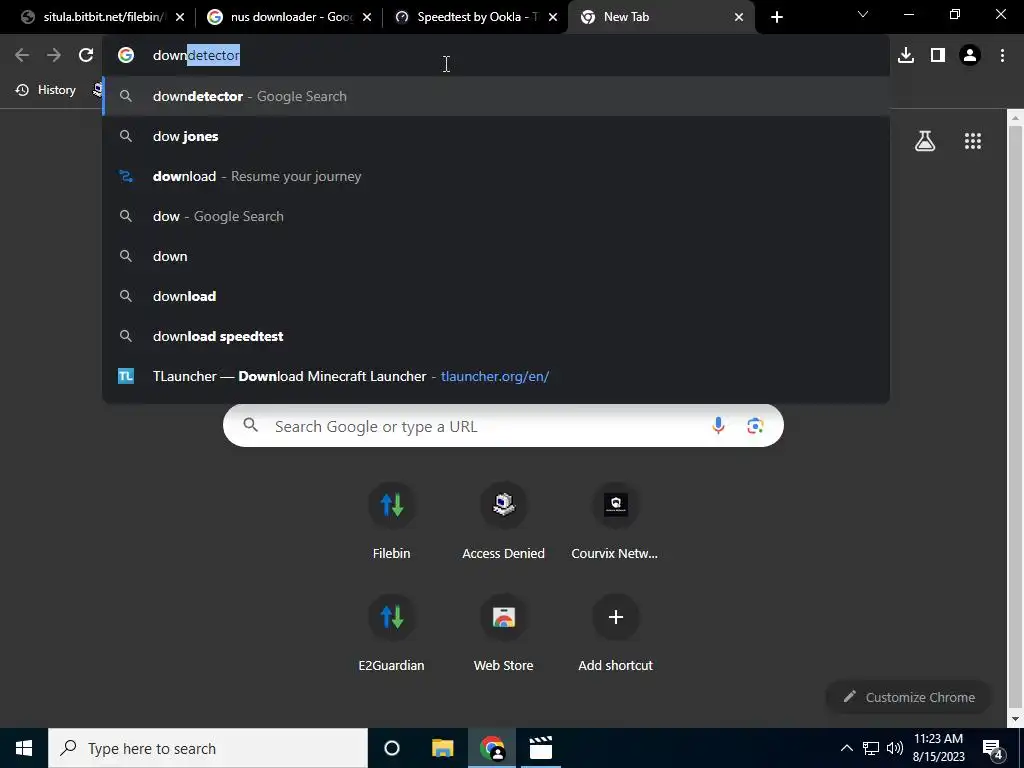Open the TLauncher tlauncher.org/en/ suggestion
Image resolution: width=1024 pixels, height=768 pixels.
(x=496, y=376)
